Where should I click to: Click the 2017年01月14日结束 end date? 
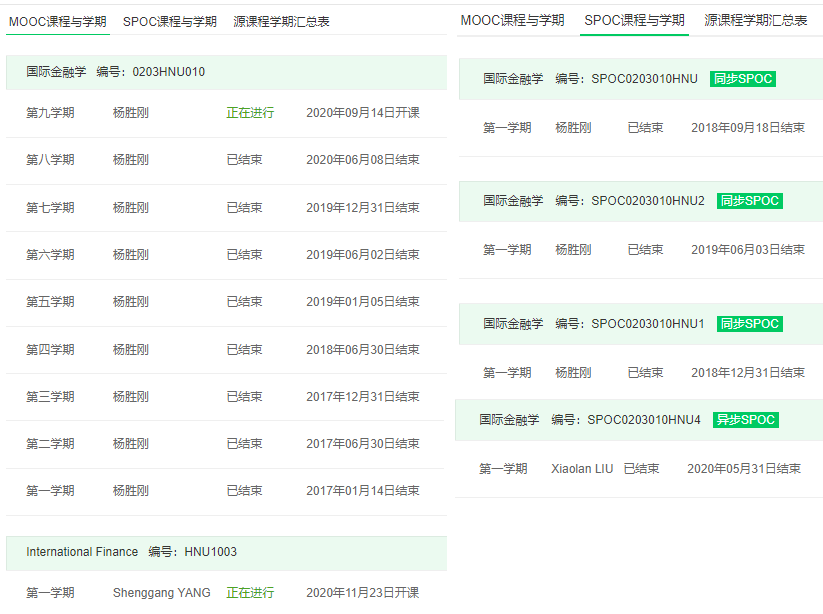click(x=362, y=491)
